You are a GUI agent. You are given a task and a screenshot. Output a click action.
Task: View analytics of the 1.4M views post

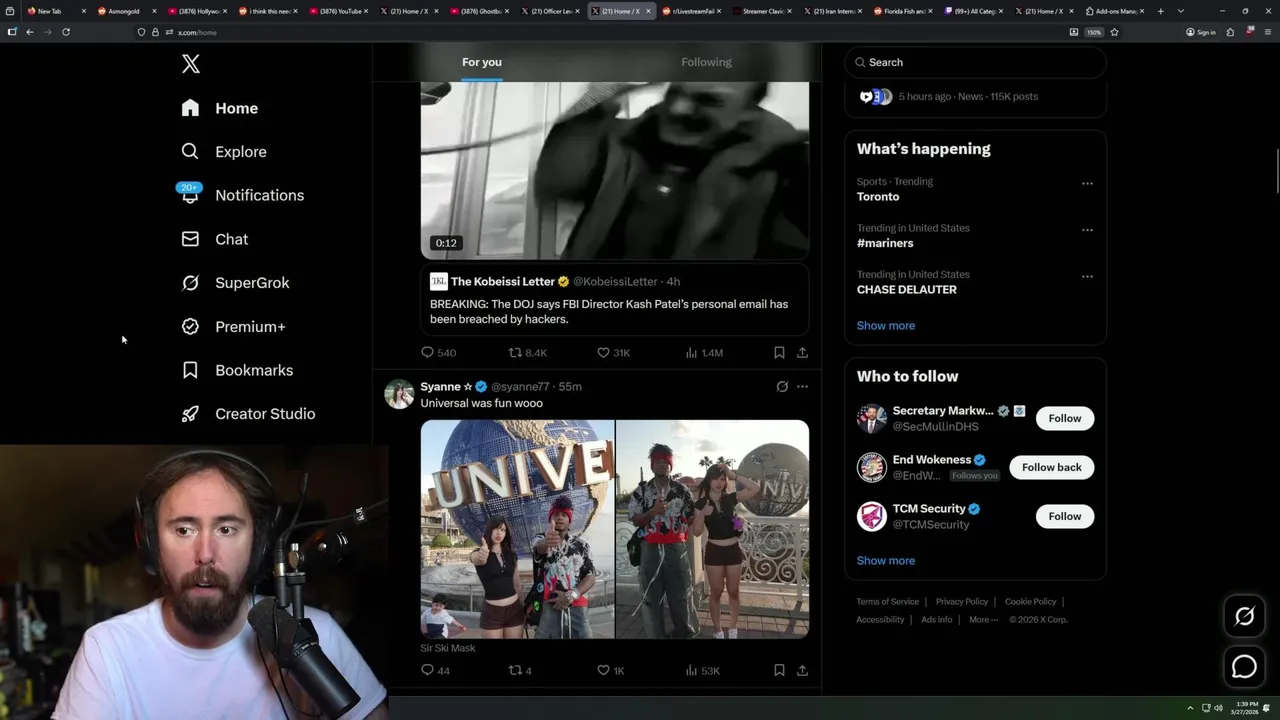704,353
